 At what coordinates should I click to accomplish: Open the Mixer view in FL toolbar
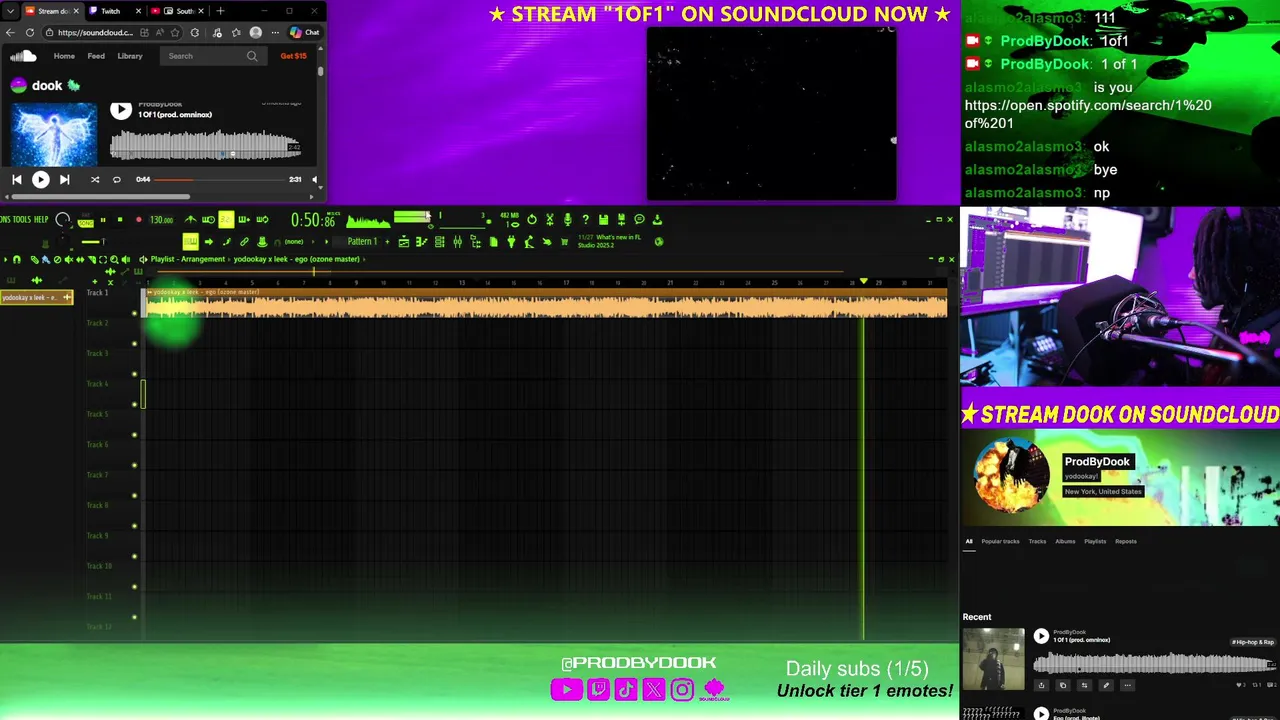pos(457,241)
